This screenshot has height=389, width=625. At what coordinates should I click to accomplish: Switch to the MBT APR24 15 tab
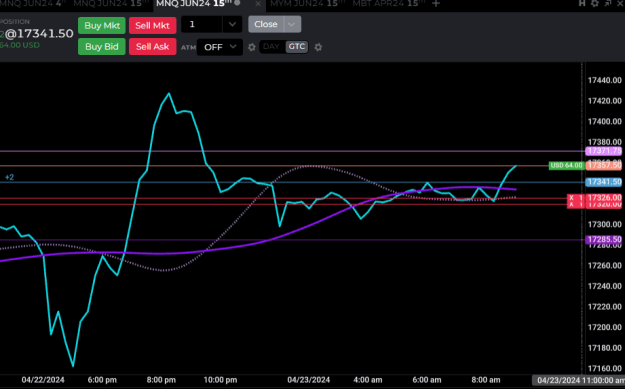coord(390,4)
